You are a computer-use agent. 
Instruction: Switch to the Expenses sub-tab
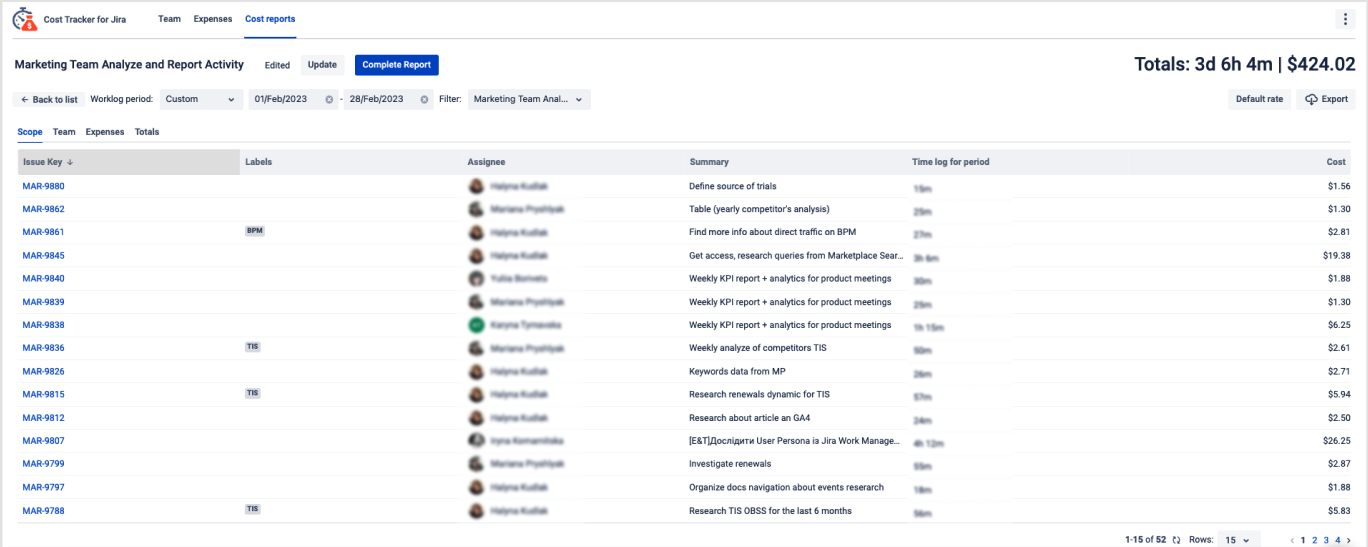[105, 132]
